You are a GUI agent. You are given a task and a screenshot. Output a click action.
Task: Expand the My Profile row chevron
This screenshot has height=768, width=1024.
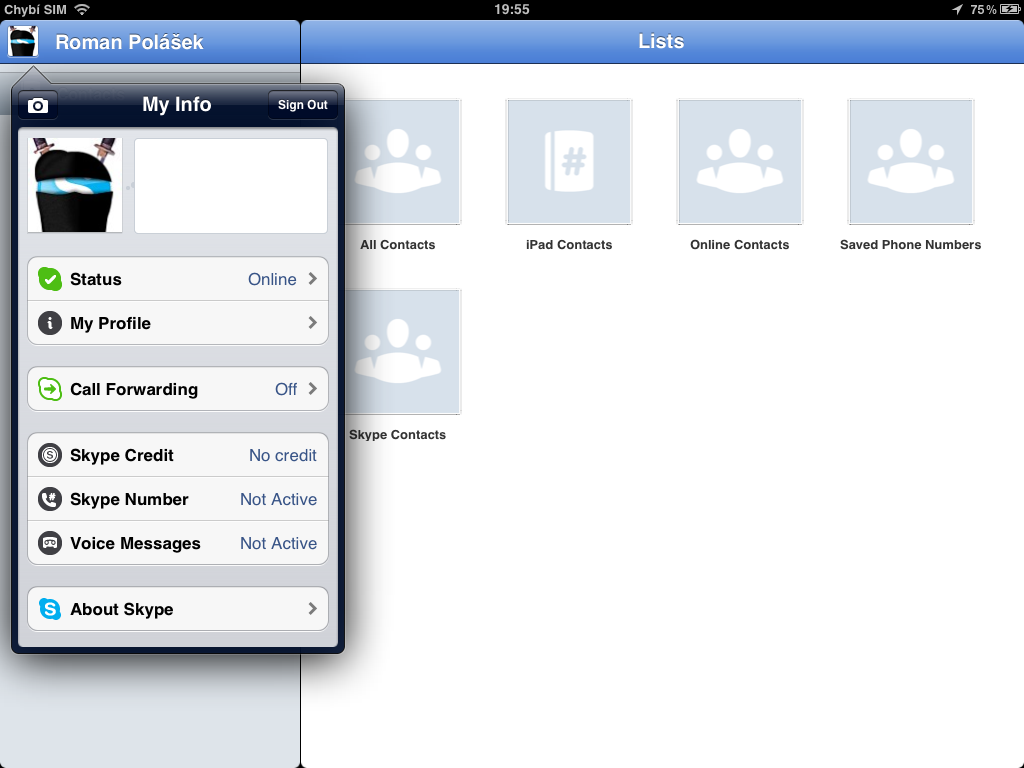[313, 323]
